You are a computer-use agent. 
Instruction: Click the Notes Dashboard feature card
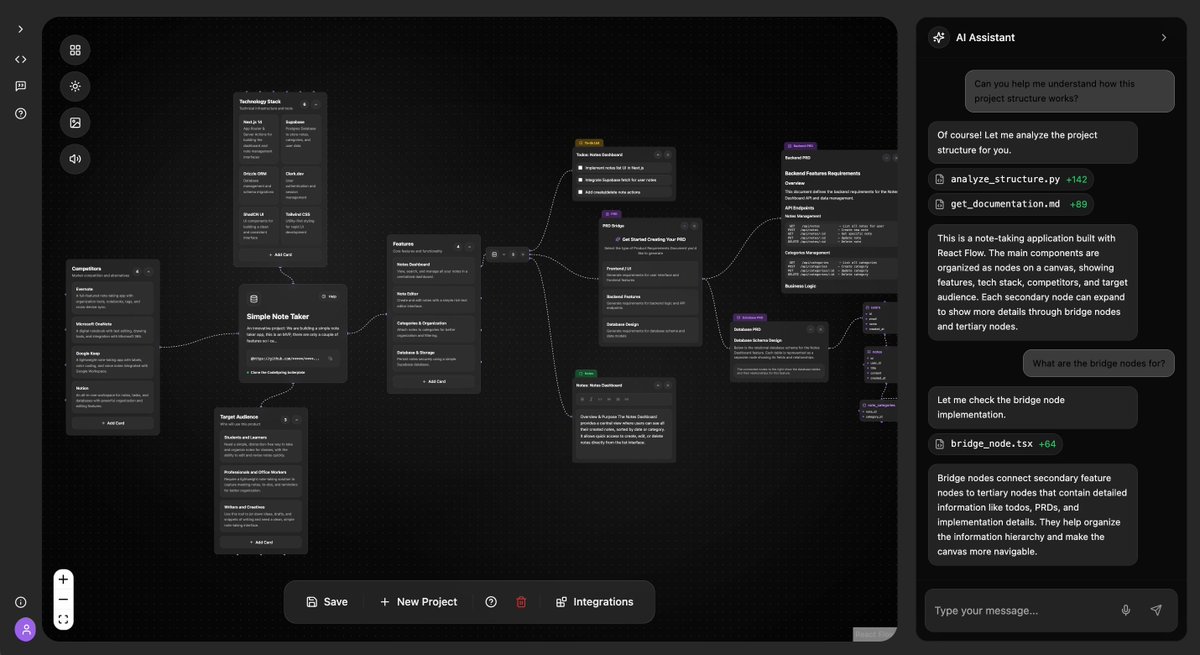[x=433, y=271]
